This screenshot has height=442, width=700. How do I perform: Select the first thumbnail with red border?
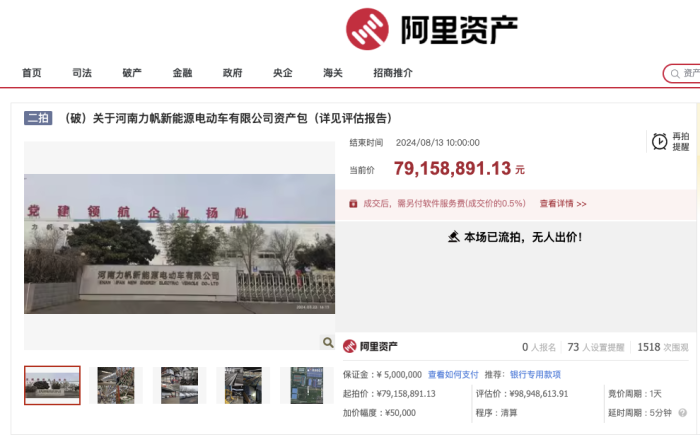pyautogui.click(x=52, y=385)
